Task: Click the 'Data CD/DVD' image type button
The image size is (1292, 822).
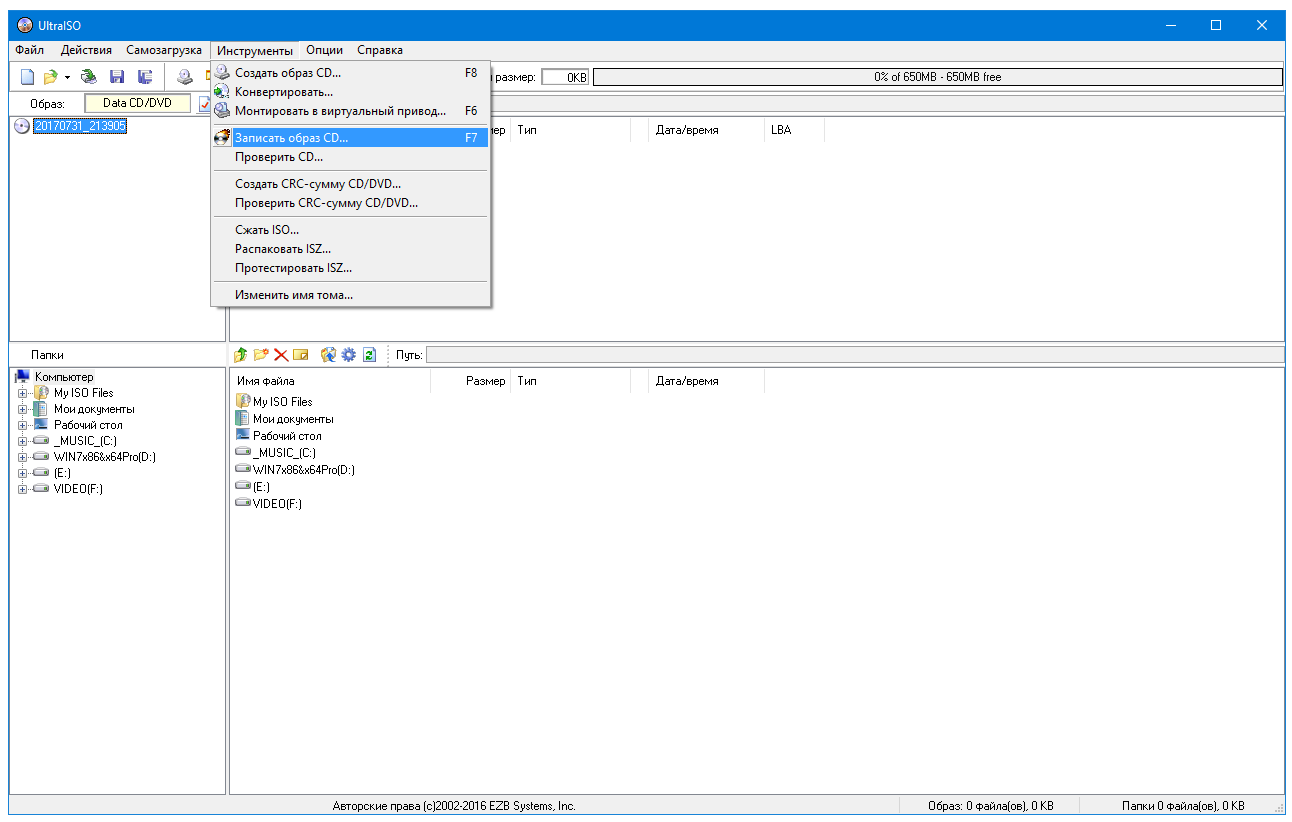Action: (137, 103)
